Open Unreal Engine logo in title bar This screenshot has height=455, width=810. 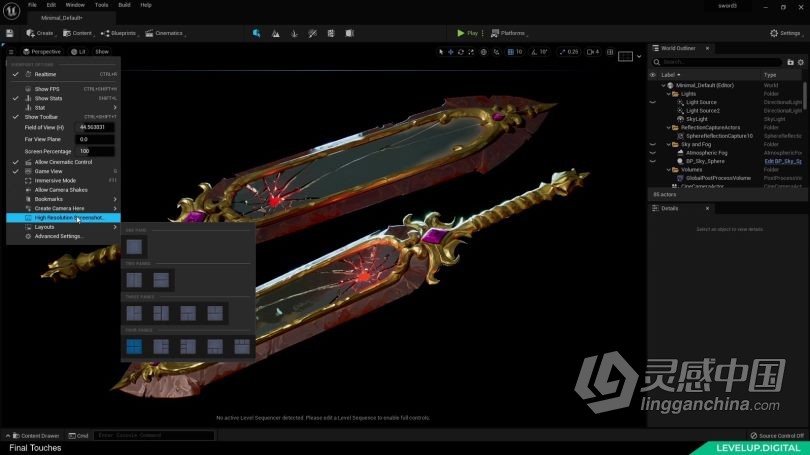coord(11,10)
